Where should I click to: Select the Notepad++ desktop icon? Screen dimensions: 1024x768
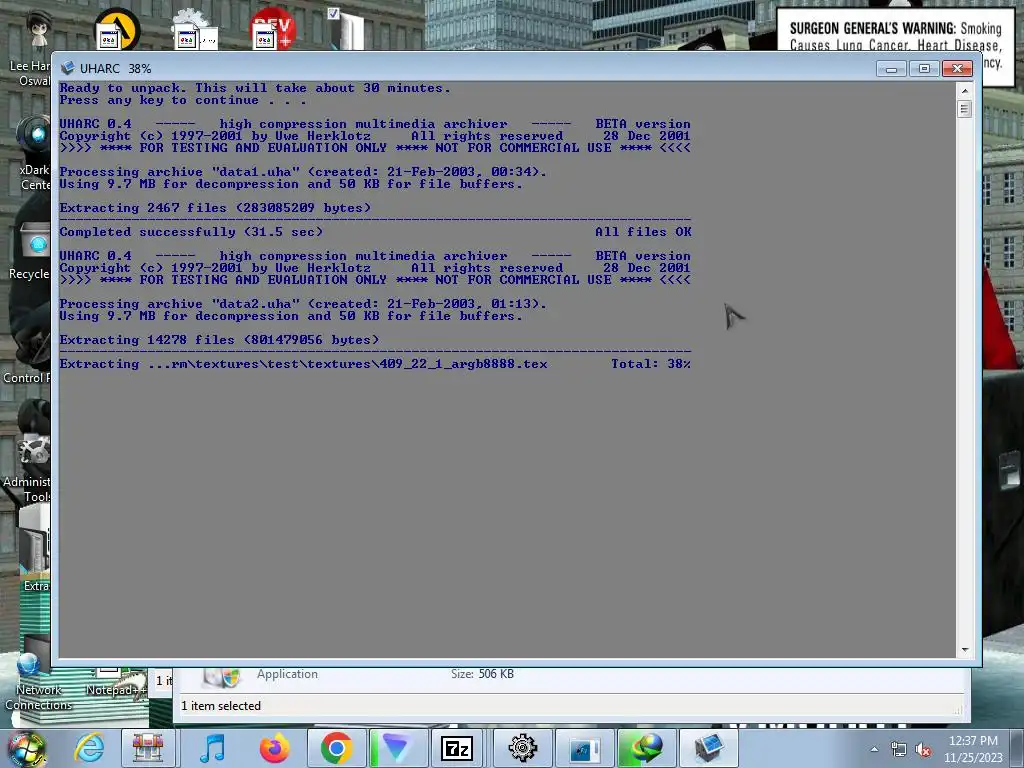[115, 682]
